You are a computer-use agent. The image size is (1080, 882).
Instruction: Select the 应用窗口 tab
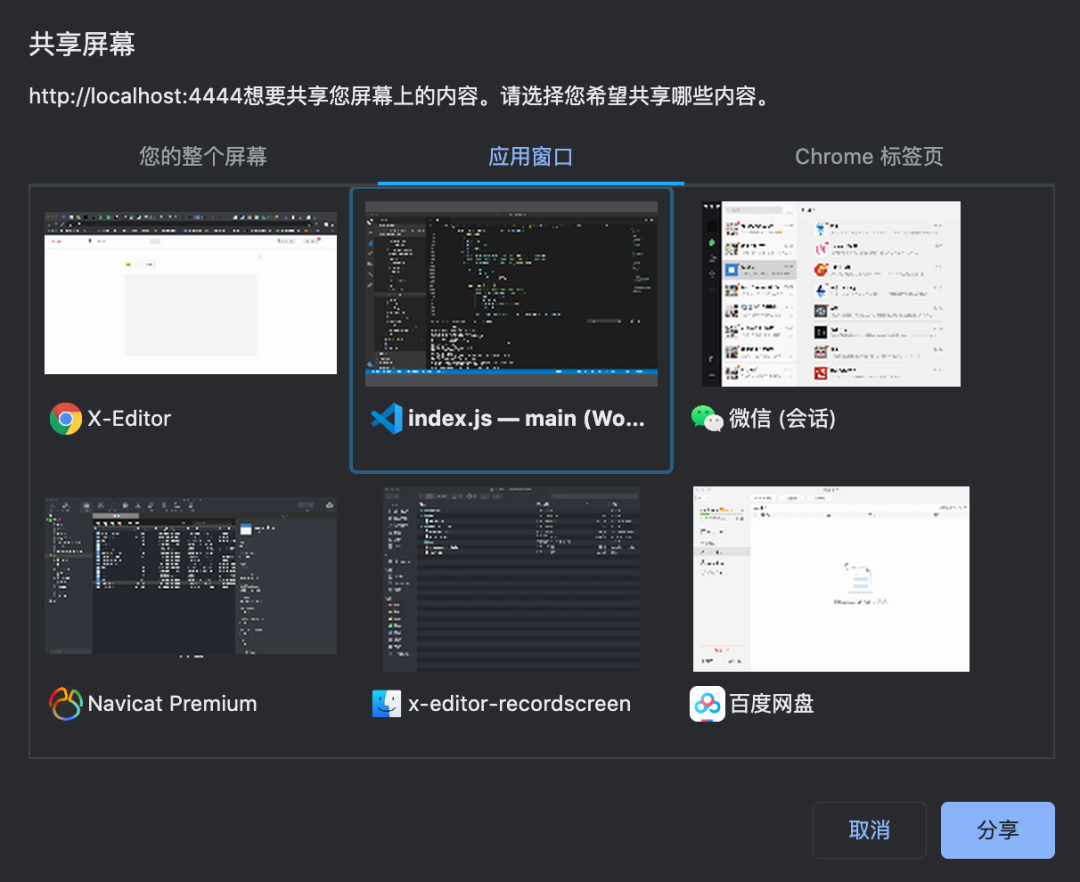pos(530,156)
